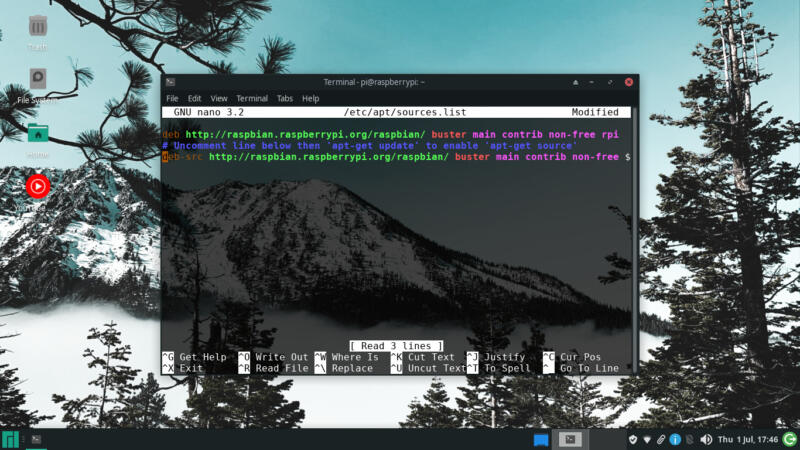Viewport: 800px width, 450px height.
Task: Open the Help menu
Action: pyautogui.click(x=310, y=98)
